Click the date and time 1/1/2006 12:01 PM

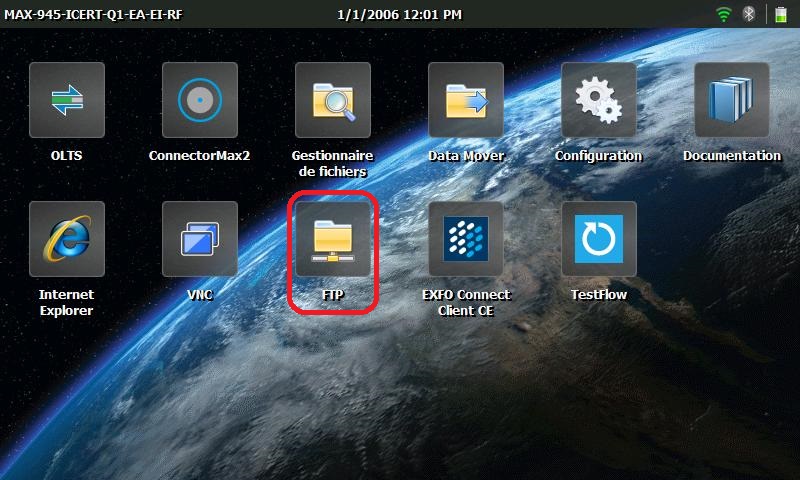pos(399,14)
